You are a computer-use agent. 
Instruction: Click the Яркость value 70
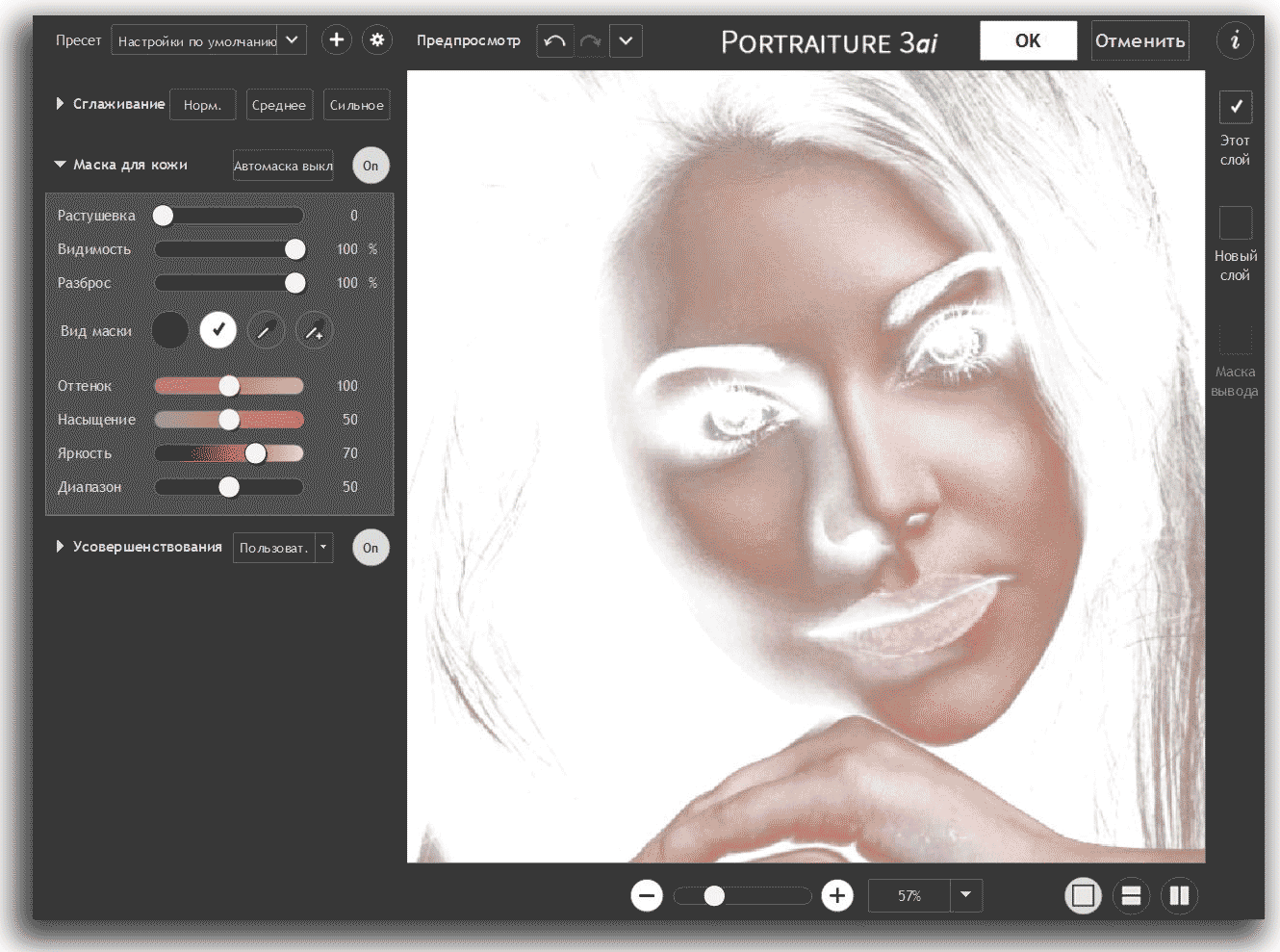pyautogui.click(x=350, y=453)
